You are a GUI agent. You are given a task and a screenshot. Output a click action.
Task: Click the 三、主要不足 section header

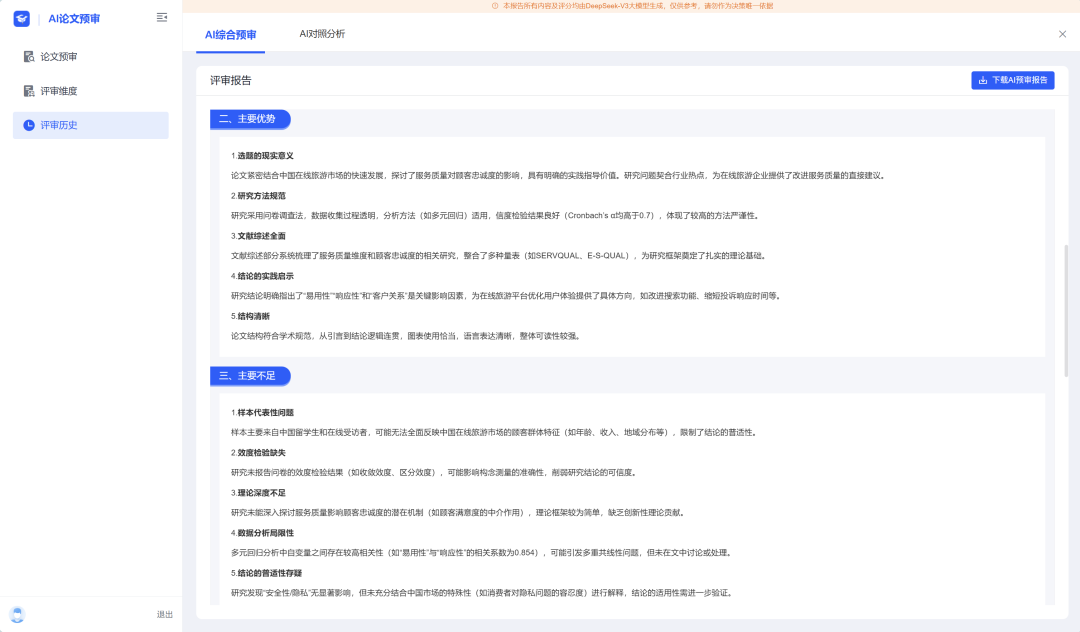250,376
